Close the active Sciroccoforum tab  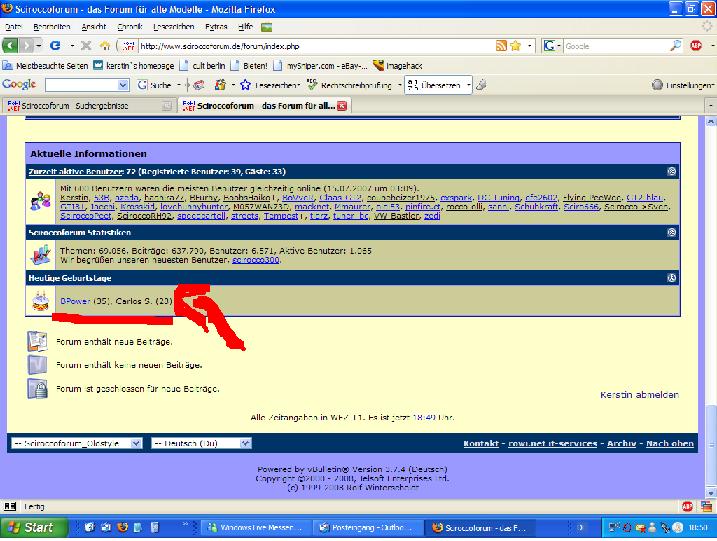tap(342, 106)
